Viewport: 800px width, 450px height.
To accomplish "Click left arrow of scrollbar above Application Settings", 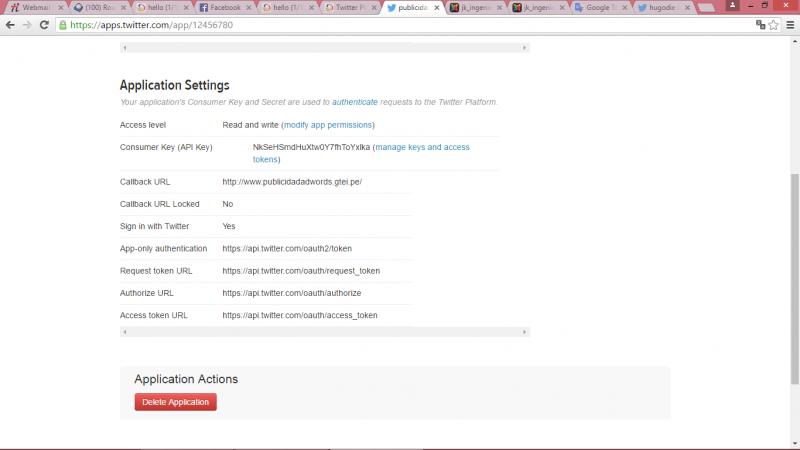I will pyautogui.click(x=125, y=48).
